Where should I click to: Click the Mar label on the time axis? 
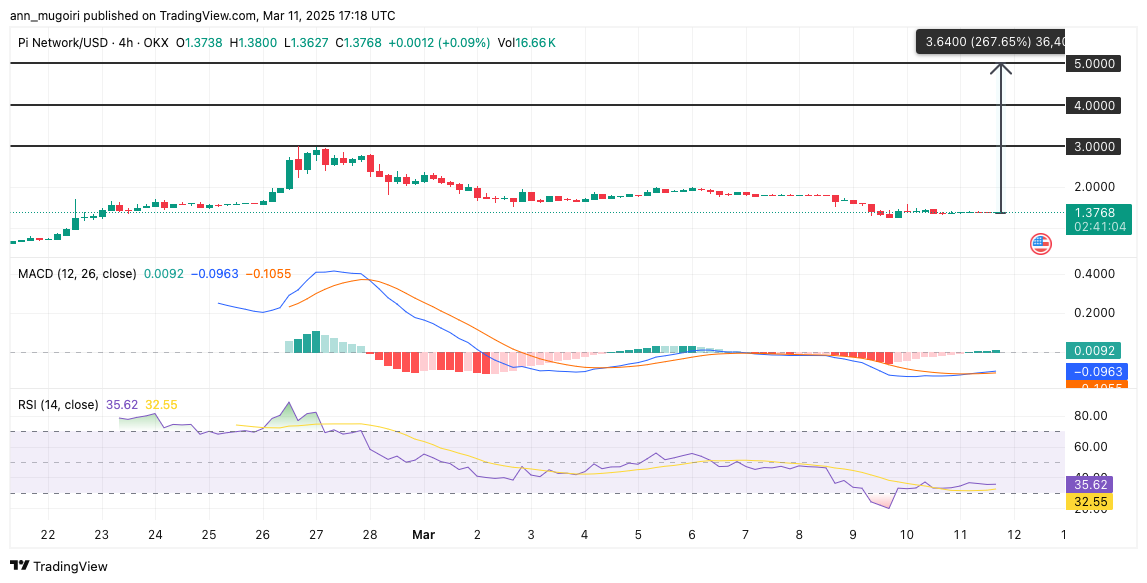[x=423, y=535]
